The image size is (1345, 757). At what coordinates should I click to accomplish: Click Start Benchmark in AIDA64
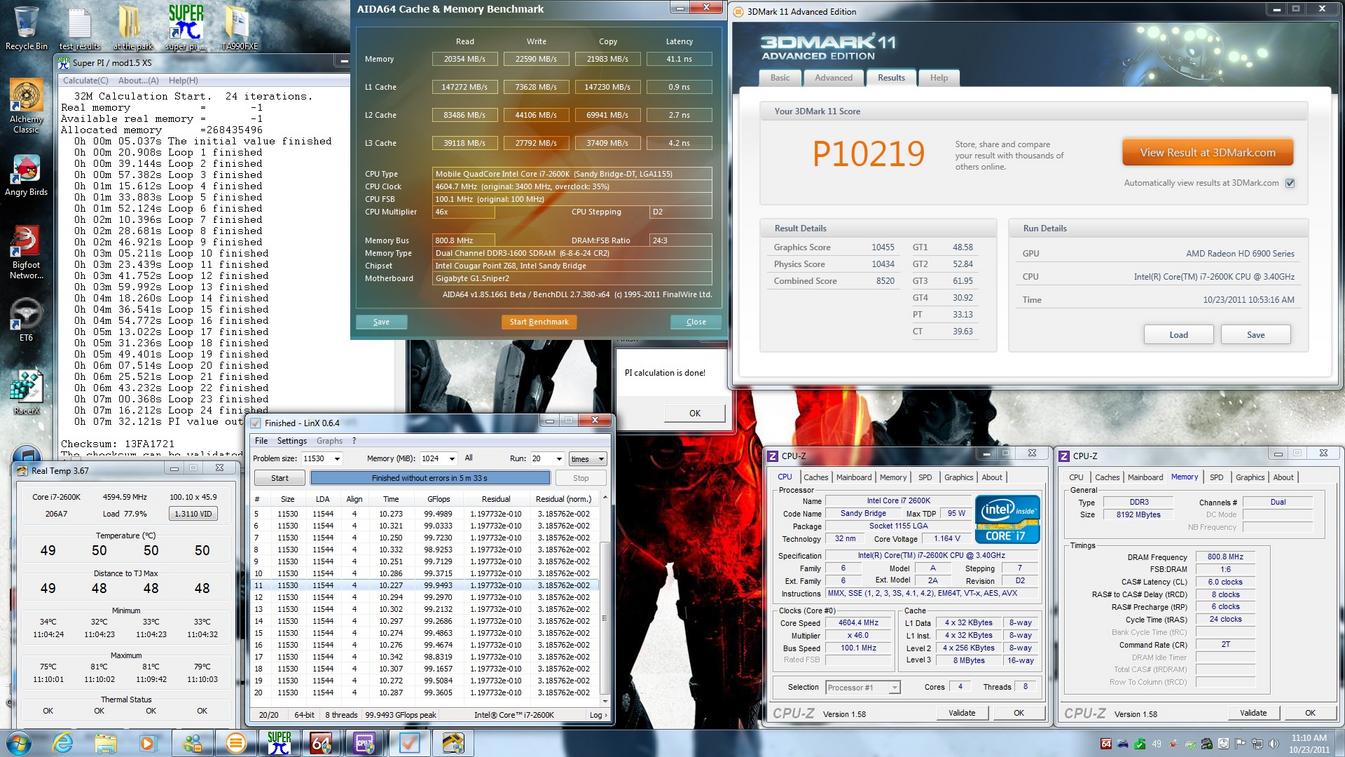click(539, 322)
